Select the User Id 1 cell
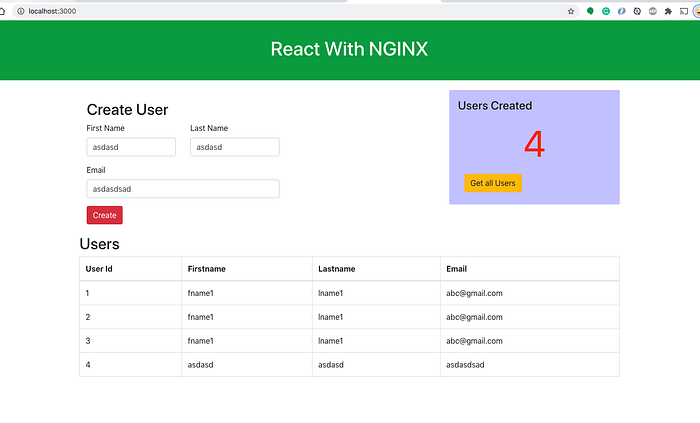The width and height of the screenshot is (700, 423). coord(130,293)
